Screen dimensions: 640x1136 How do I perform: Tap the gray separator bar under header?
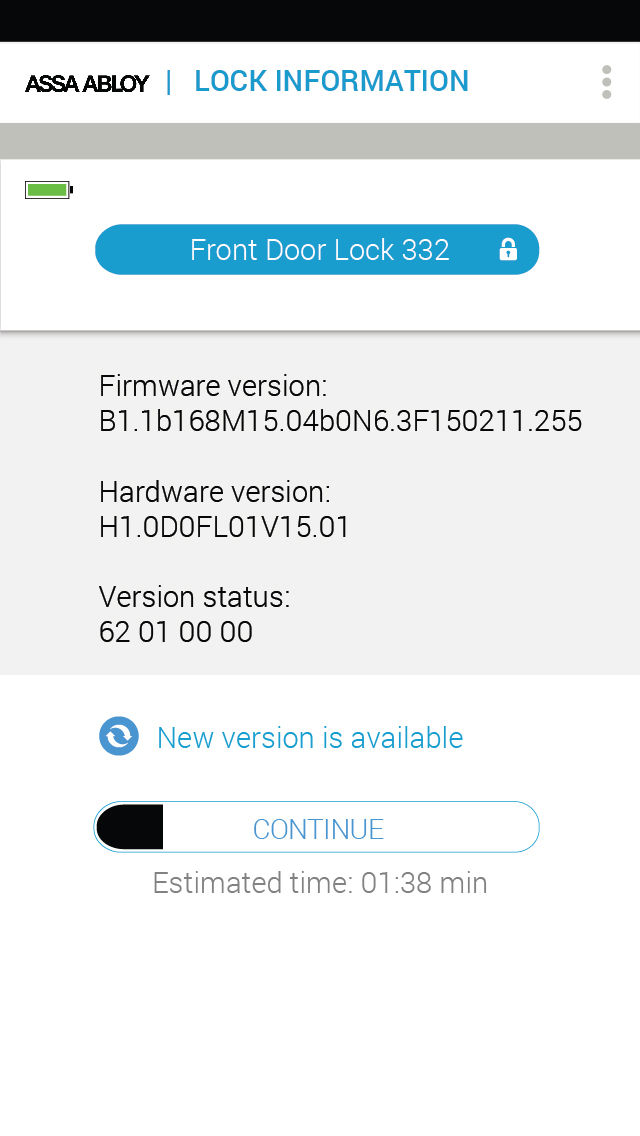coord(320,141)
